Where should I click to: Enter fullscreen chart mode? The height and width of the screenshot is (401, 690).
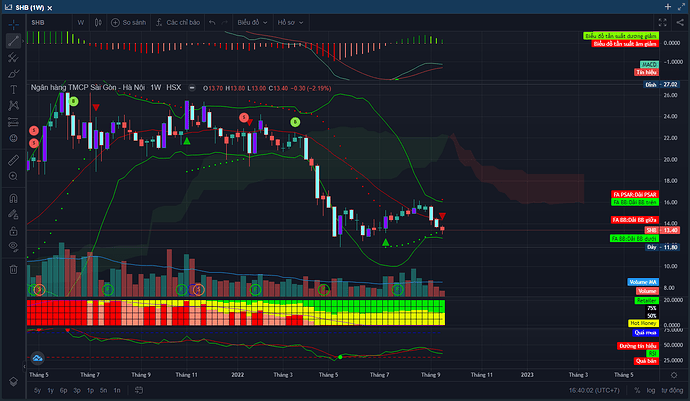662,22
